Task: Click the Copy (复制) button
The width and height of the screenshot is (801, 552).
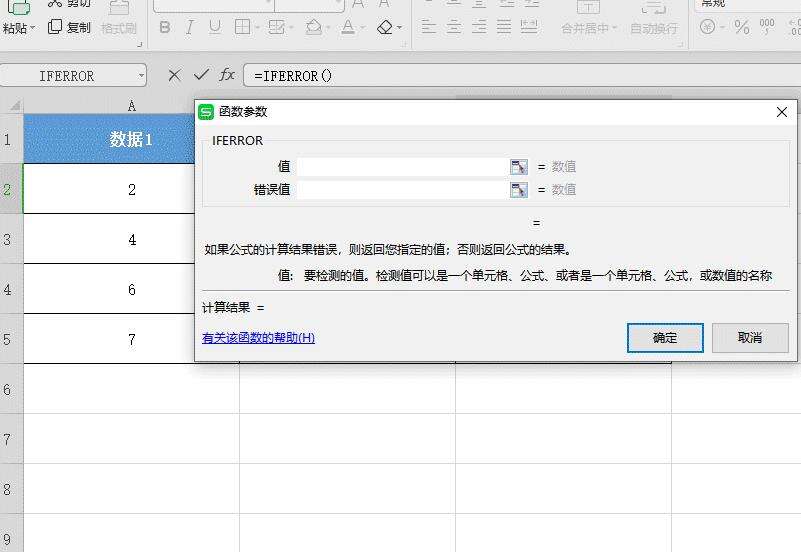Action: (x=69, y=27)
